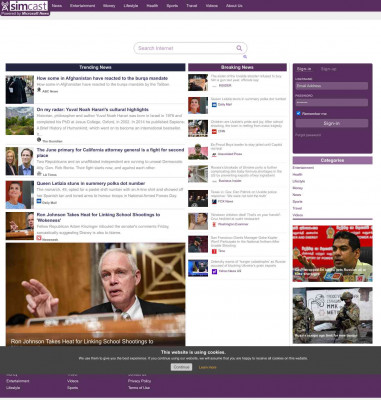This screenshot has height=400, width=381.
Task: Switch to the Sign-up tab
Action: click(x=329, y=69)
